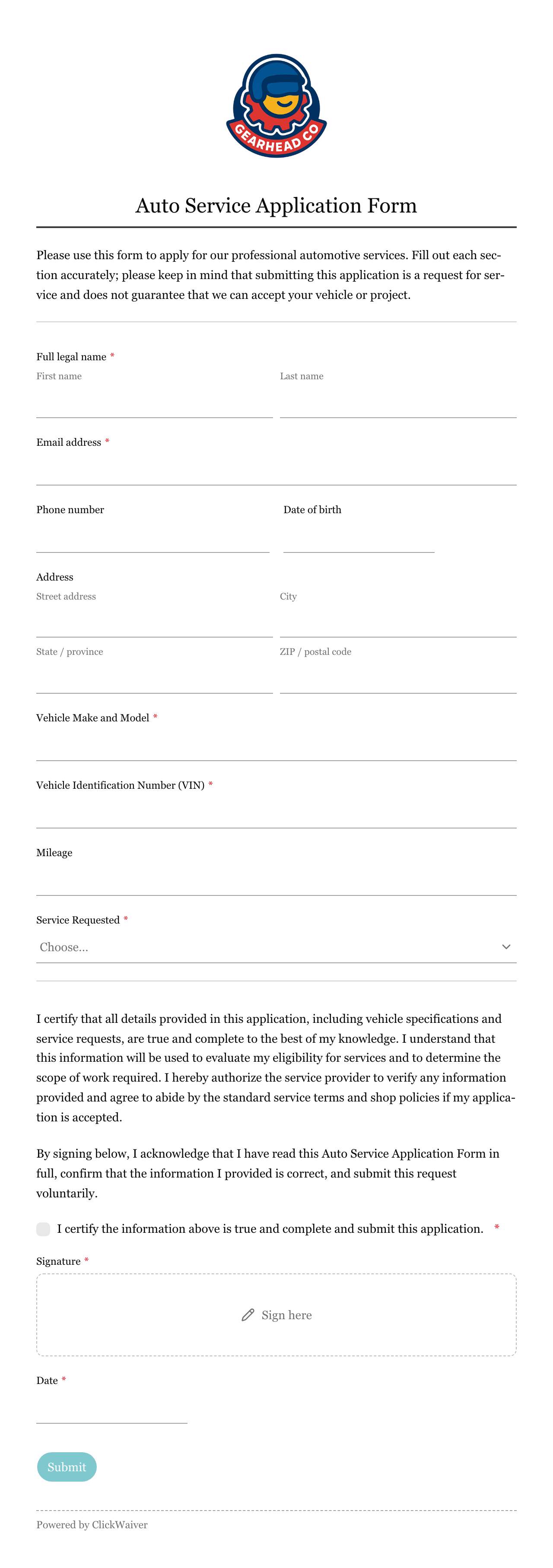The height and width of the screenshot is (1568, 553).
Task: Expand Service Requested chevron arrow
Action: pos(505,946)
